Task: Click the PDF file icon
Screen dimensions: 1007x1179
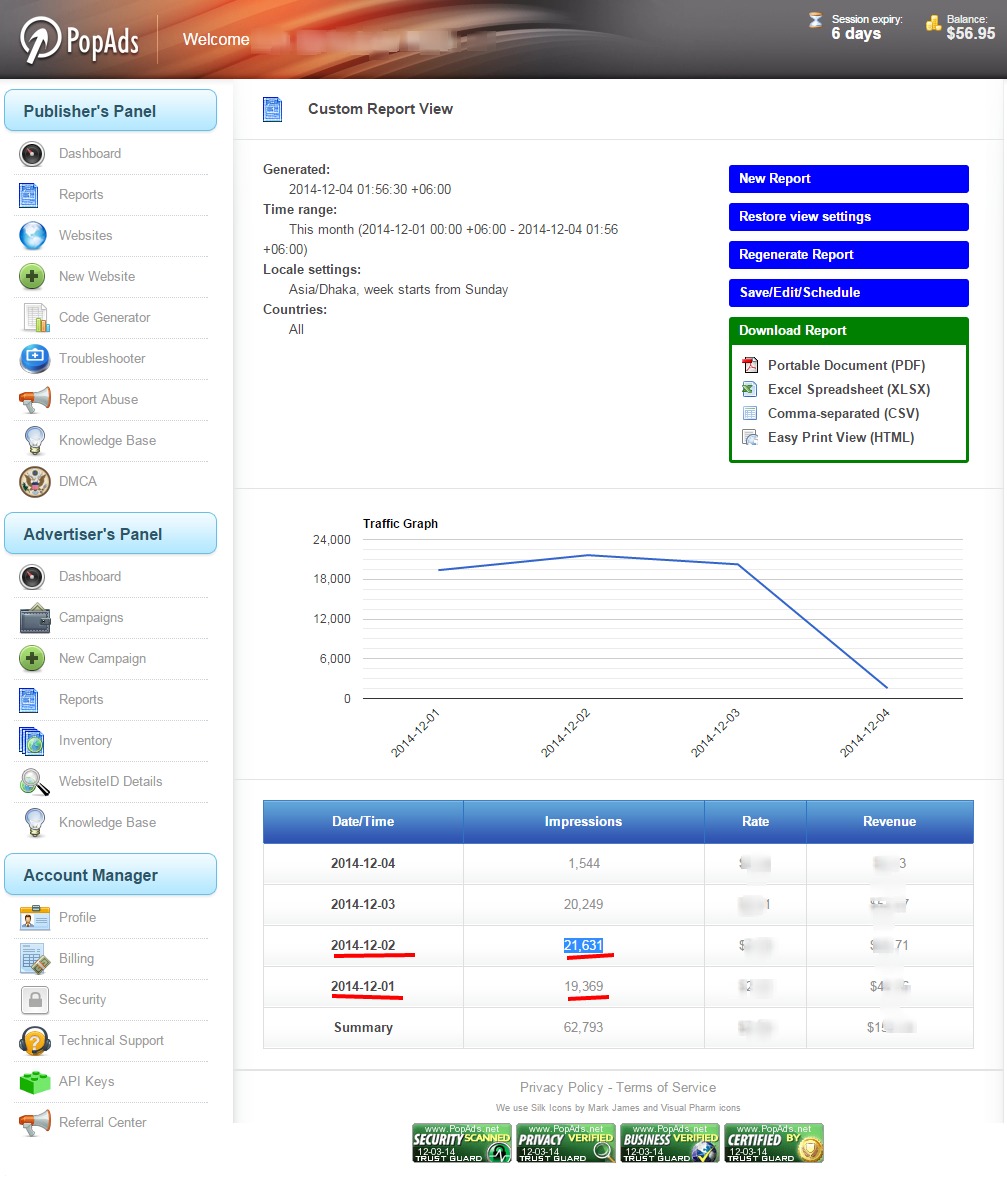Action: pyautogui.click(x=750, y=365)
